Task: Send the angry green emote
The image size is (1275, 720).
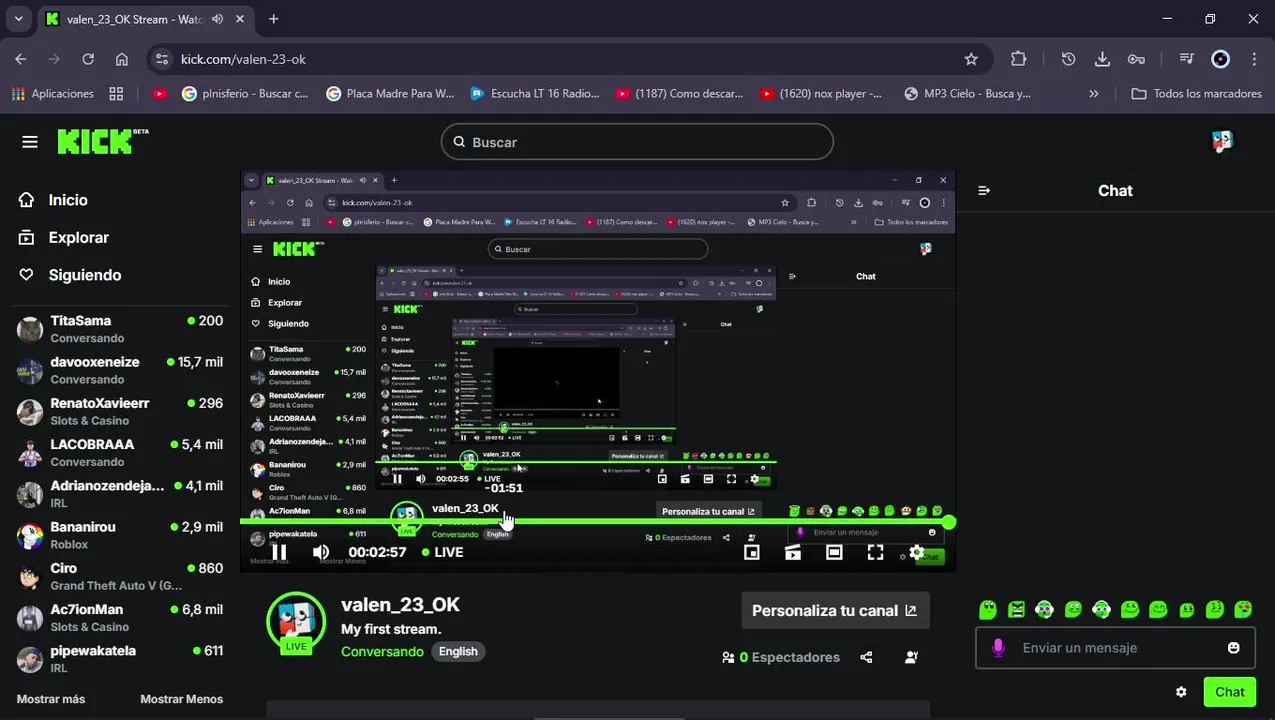Action: [x=1016, y=609]
